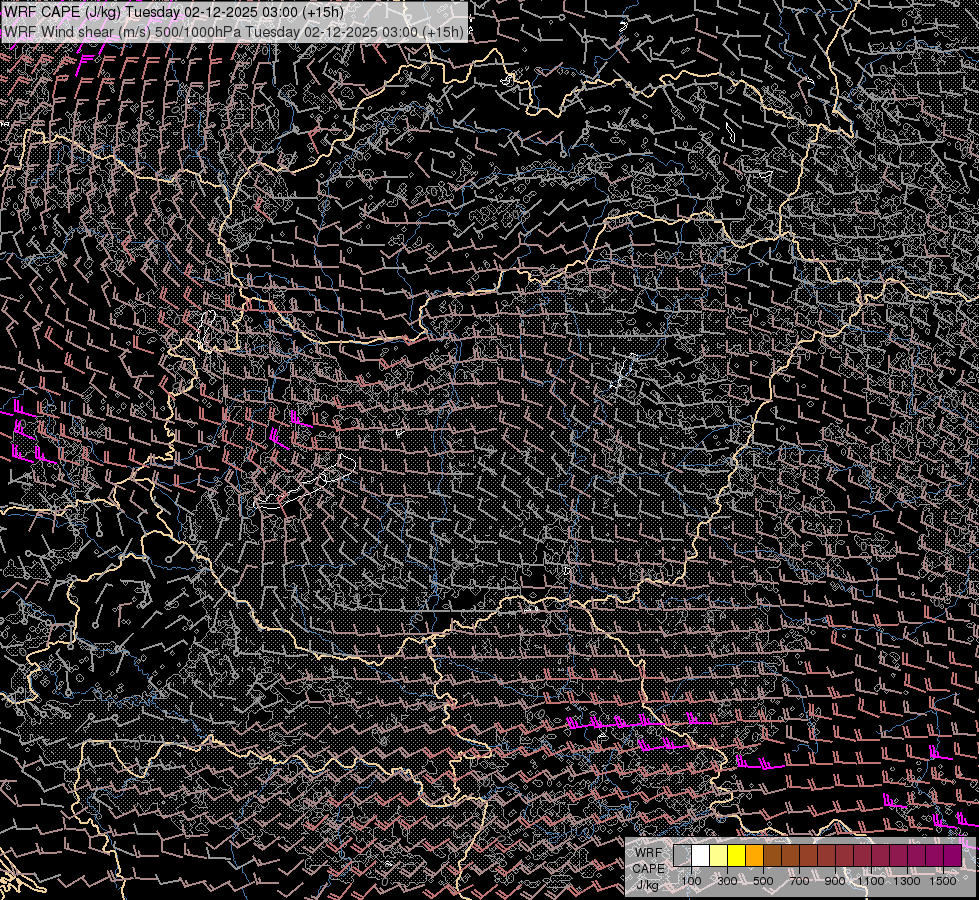This screenshot has width=979, height=900.
Task: Click the 1100 legend value label
Action: click(x=870, y=881)
